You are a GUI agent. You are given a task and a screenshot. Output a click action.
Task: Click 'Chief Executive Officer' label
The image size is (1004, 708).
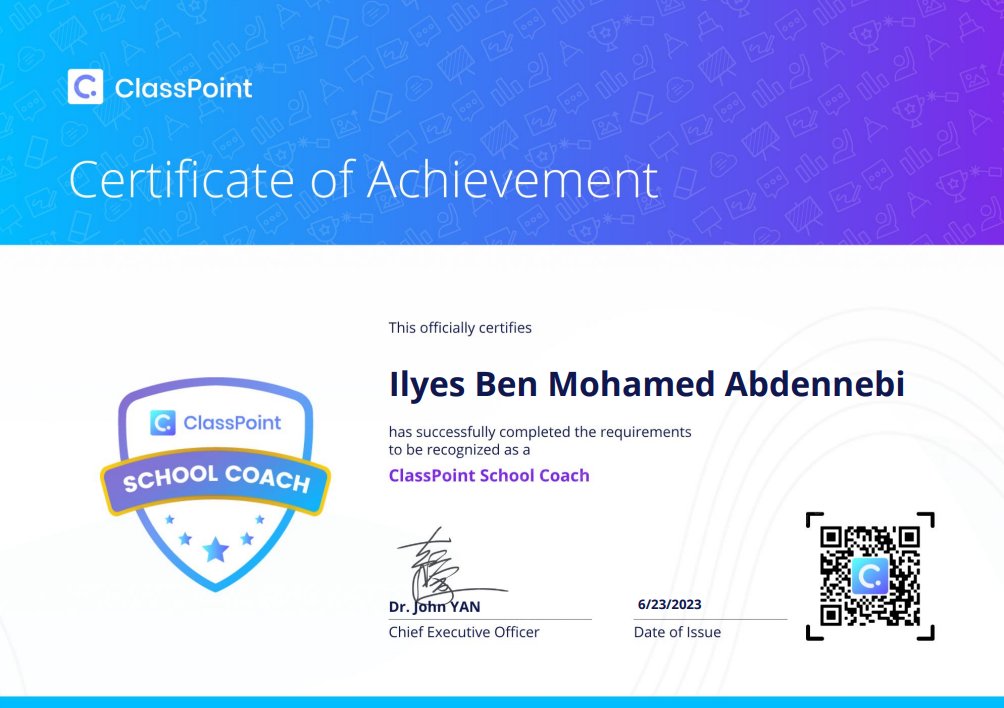(464, 632)
